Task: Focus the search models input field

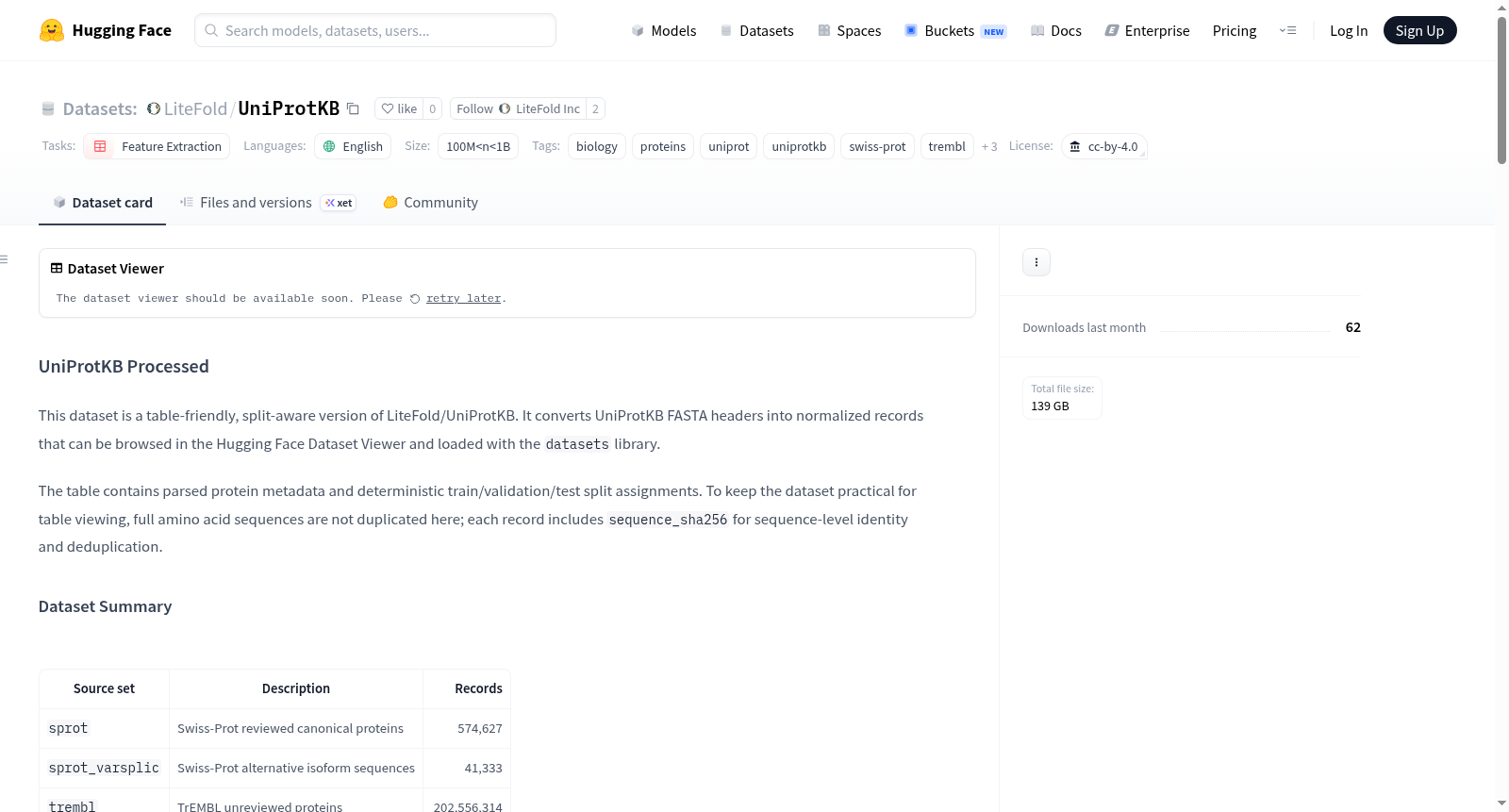Action: point(375,30)
